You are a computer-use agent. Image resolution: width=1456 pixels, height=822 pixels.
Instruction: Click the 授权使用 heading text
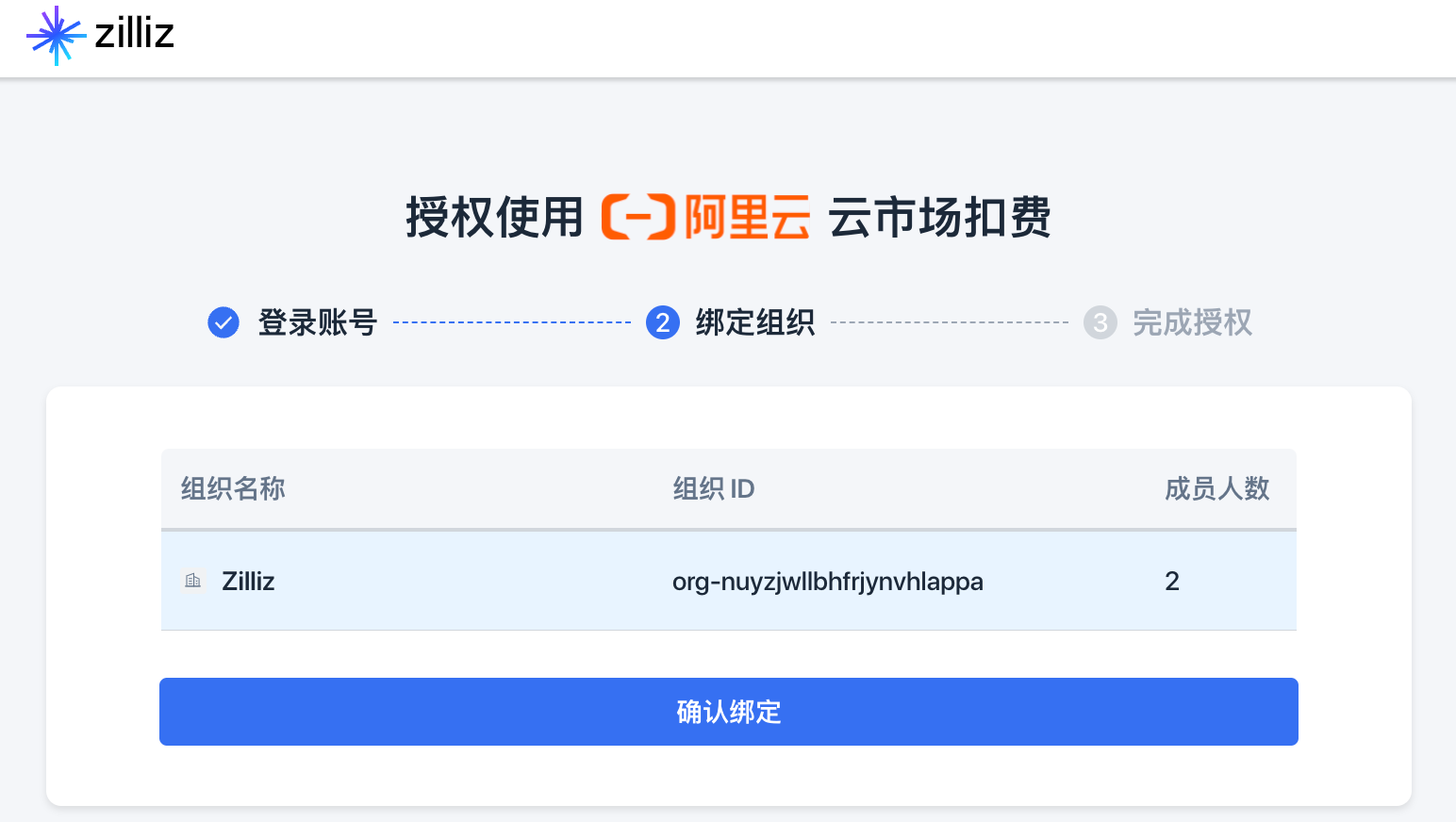[495, 217]
